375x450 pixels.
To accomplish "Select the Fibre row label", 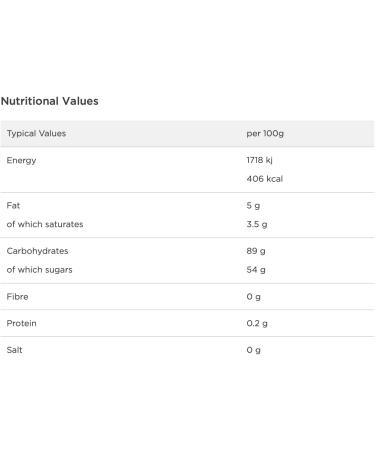I will (x=17, y=296).
